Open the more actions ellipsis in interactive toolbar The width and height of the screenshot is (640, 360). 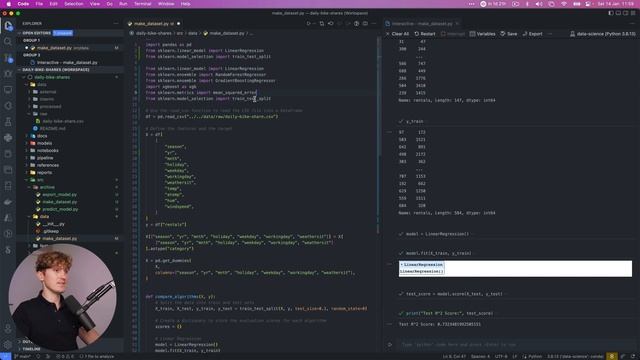(550, 34)
